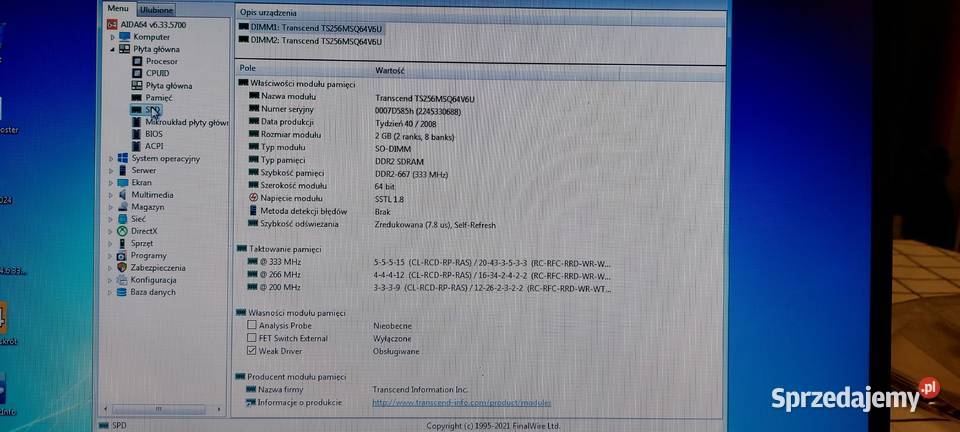This screenshot has height=432, width=960.
Task: Collapse the Płyta główna tree node
Action: (x=113, y=50)
